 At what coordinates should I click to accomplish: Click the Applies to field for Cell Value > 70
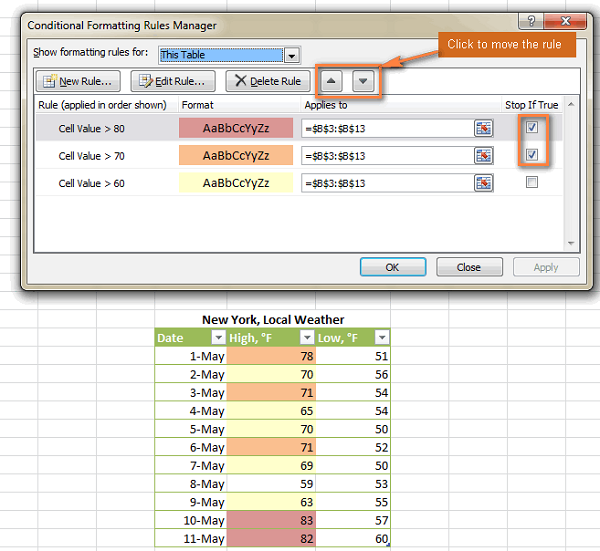click(x=385, y=155)
